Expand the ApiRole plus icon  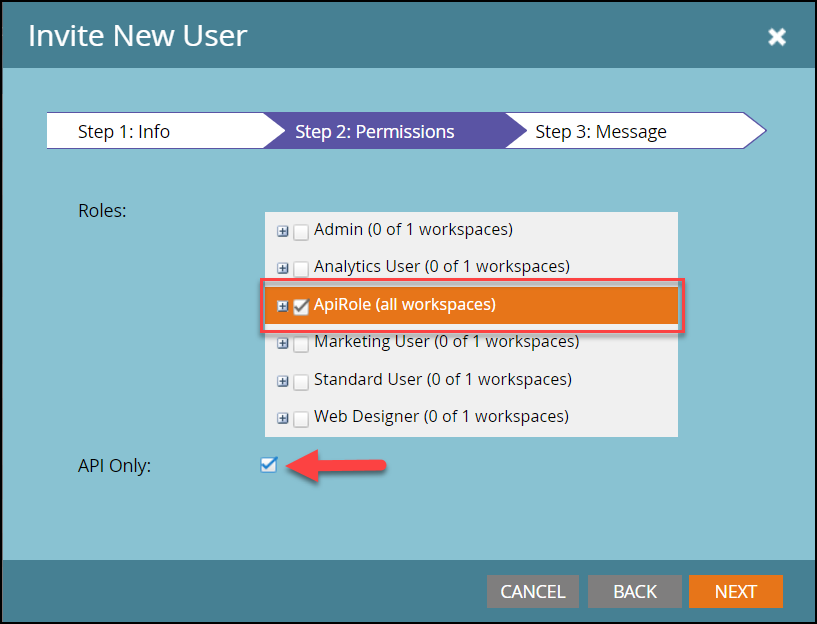(283, 306)
